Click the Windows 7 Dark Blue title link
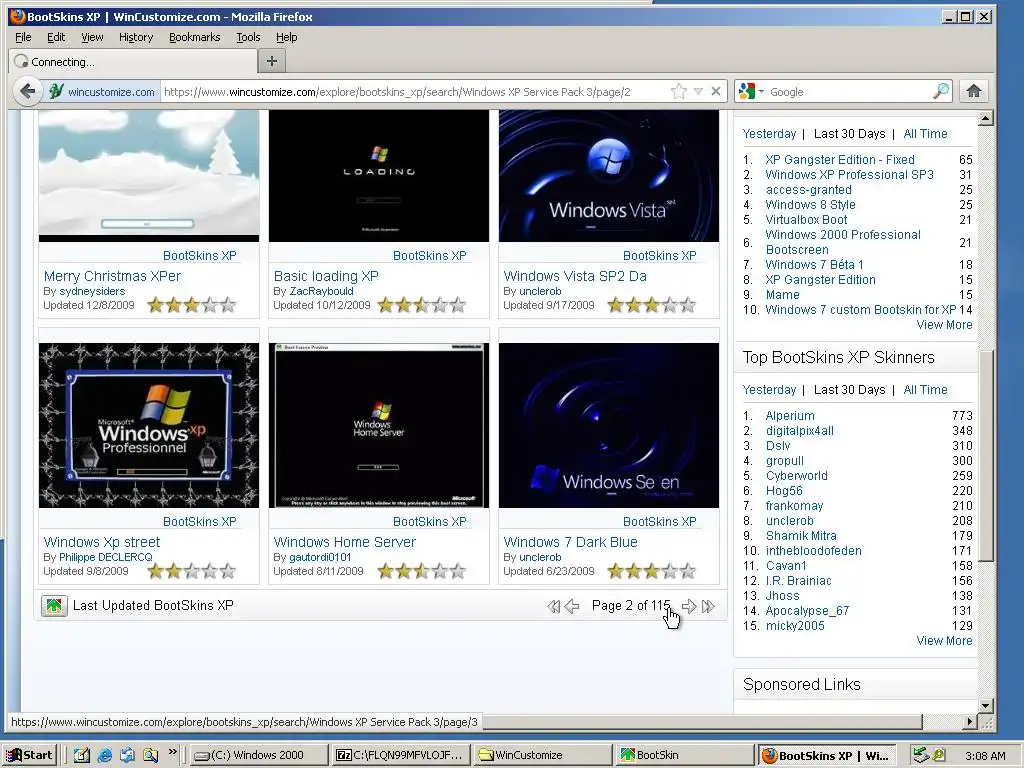This screenshot has height=768, width=1024. click(x=570, y=542)
